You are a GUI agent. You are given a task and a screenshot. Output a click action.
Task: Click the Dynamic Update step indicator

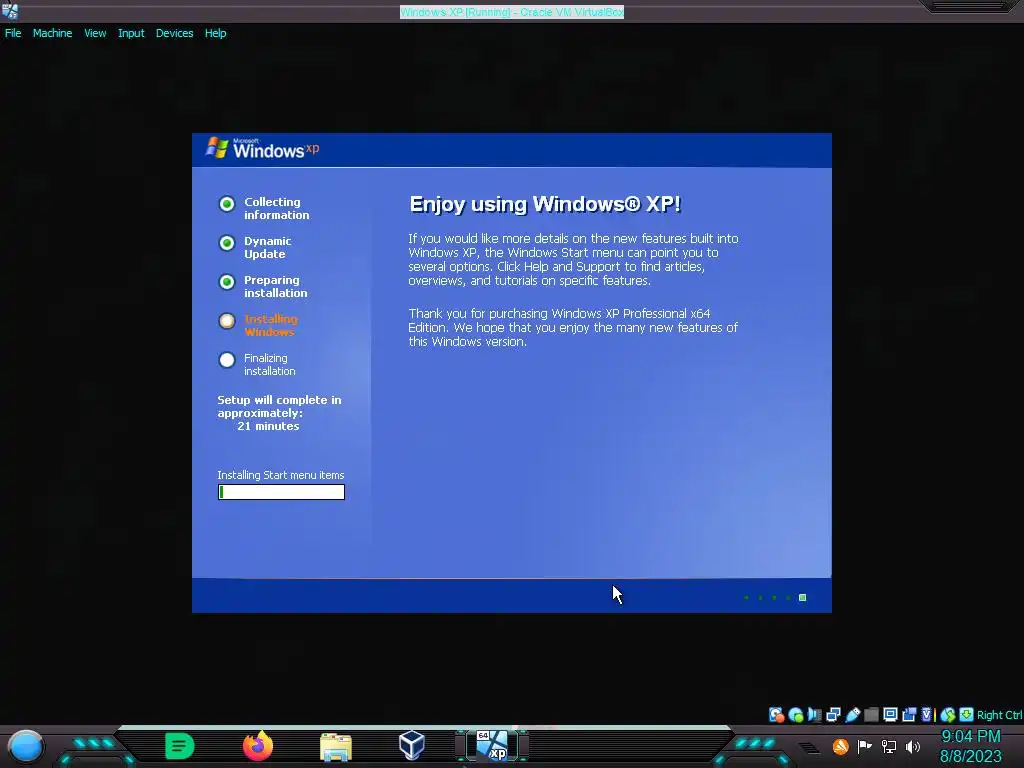point(227,243)
